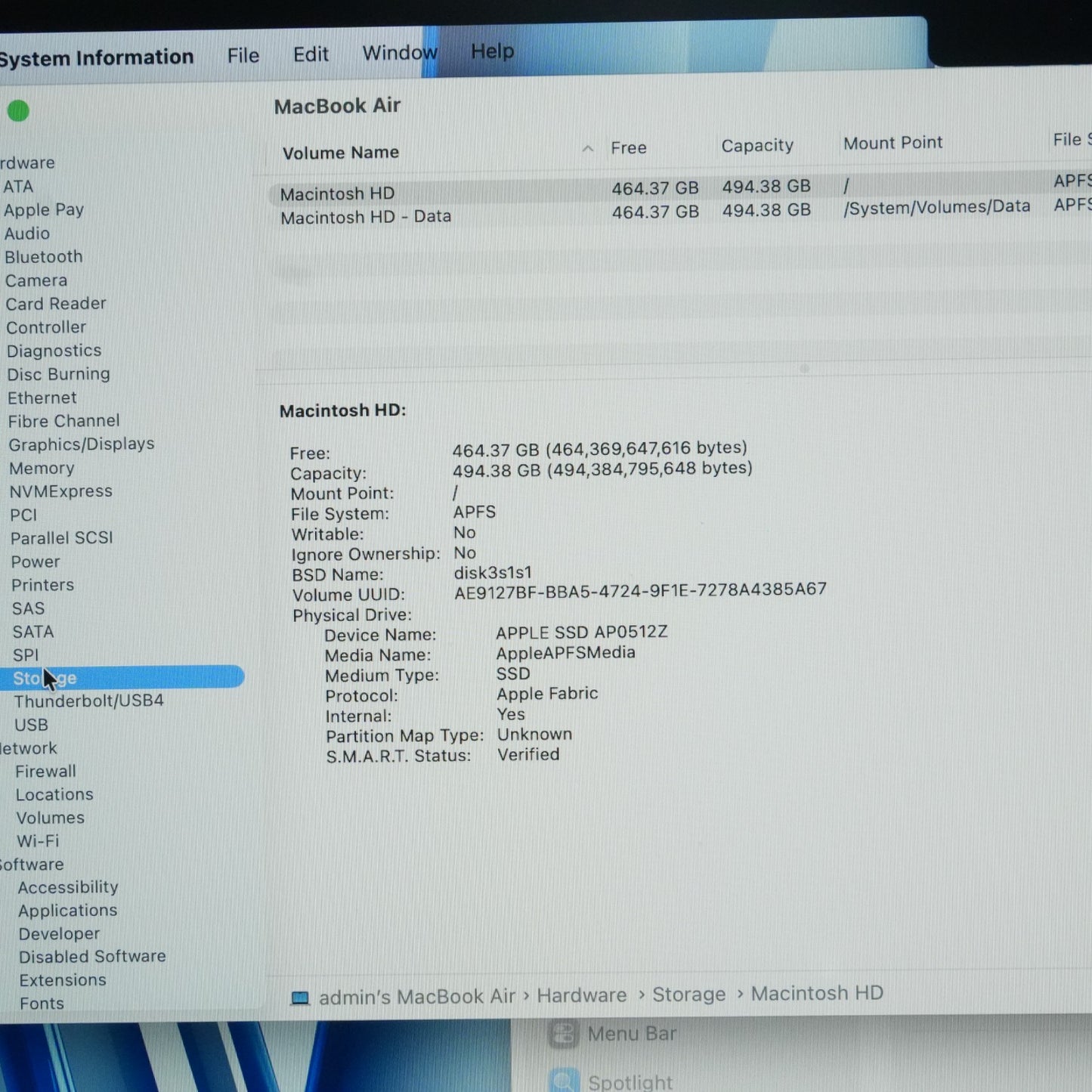Open the Window menu
Image resolution: width=1092 pixels, height=1092 pixels.
coord(400,53)
